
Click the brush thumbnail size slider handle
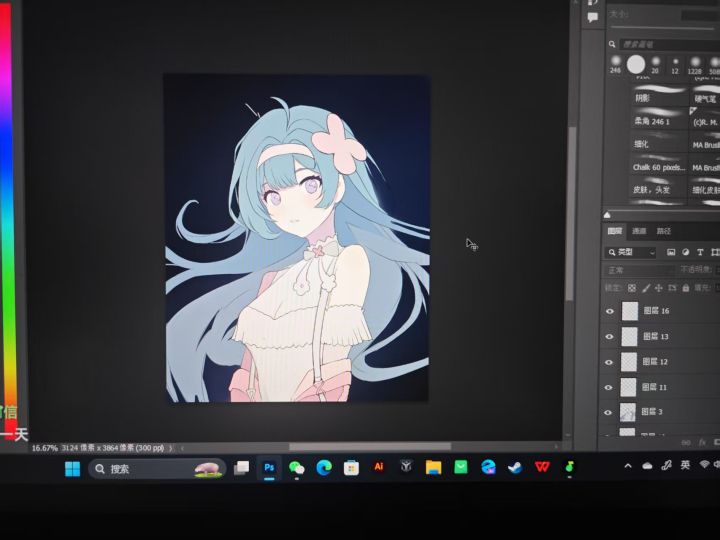pyautogui.click(x=607, y=215)
